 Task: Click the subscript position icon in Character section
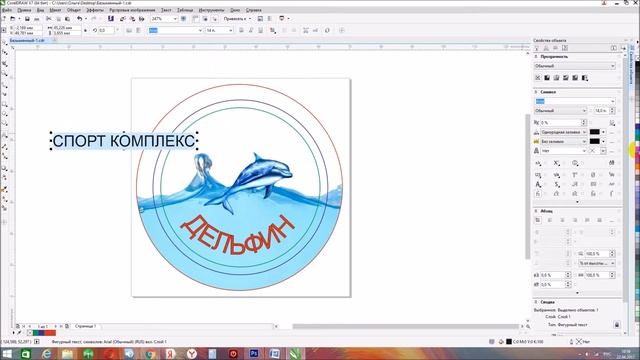[x=556, y=163]
